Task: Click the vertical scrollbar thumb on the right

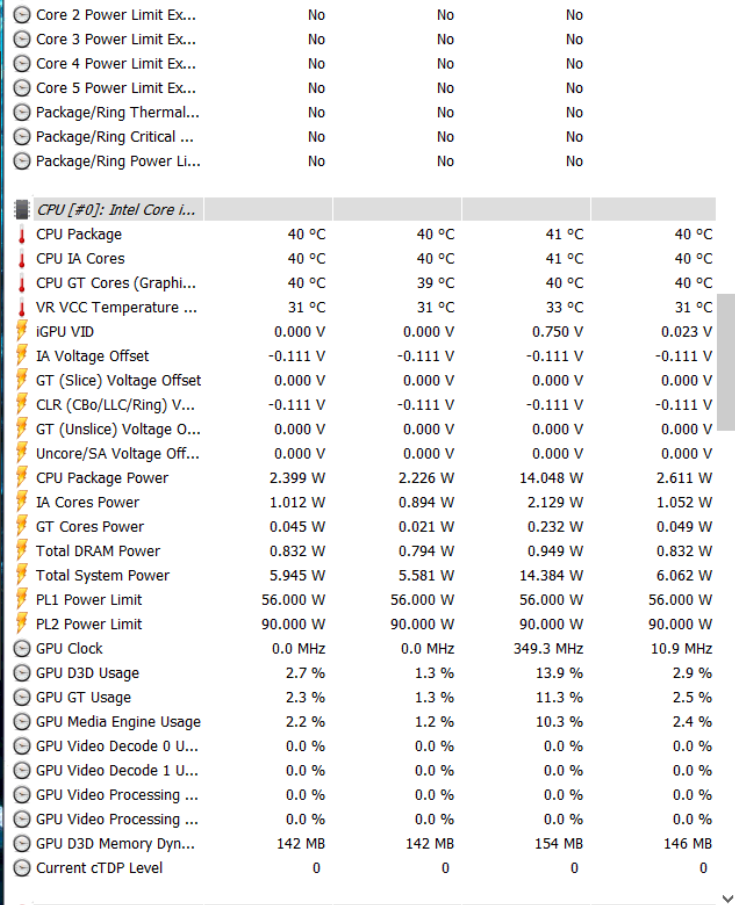Action: (x=725, y=362)
